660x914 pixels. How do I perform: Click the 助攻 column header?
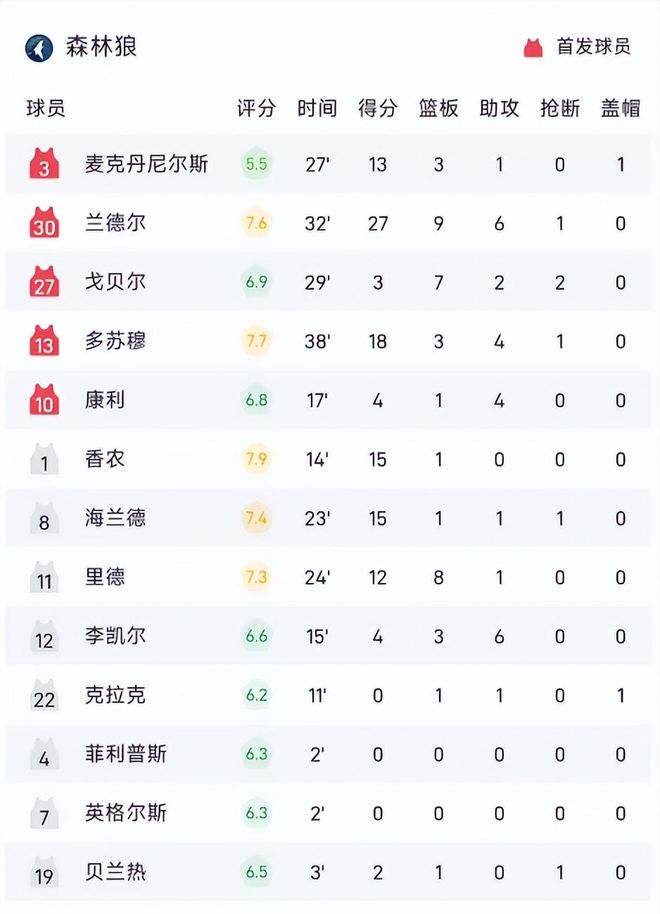click(499, 109)
